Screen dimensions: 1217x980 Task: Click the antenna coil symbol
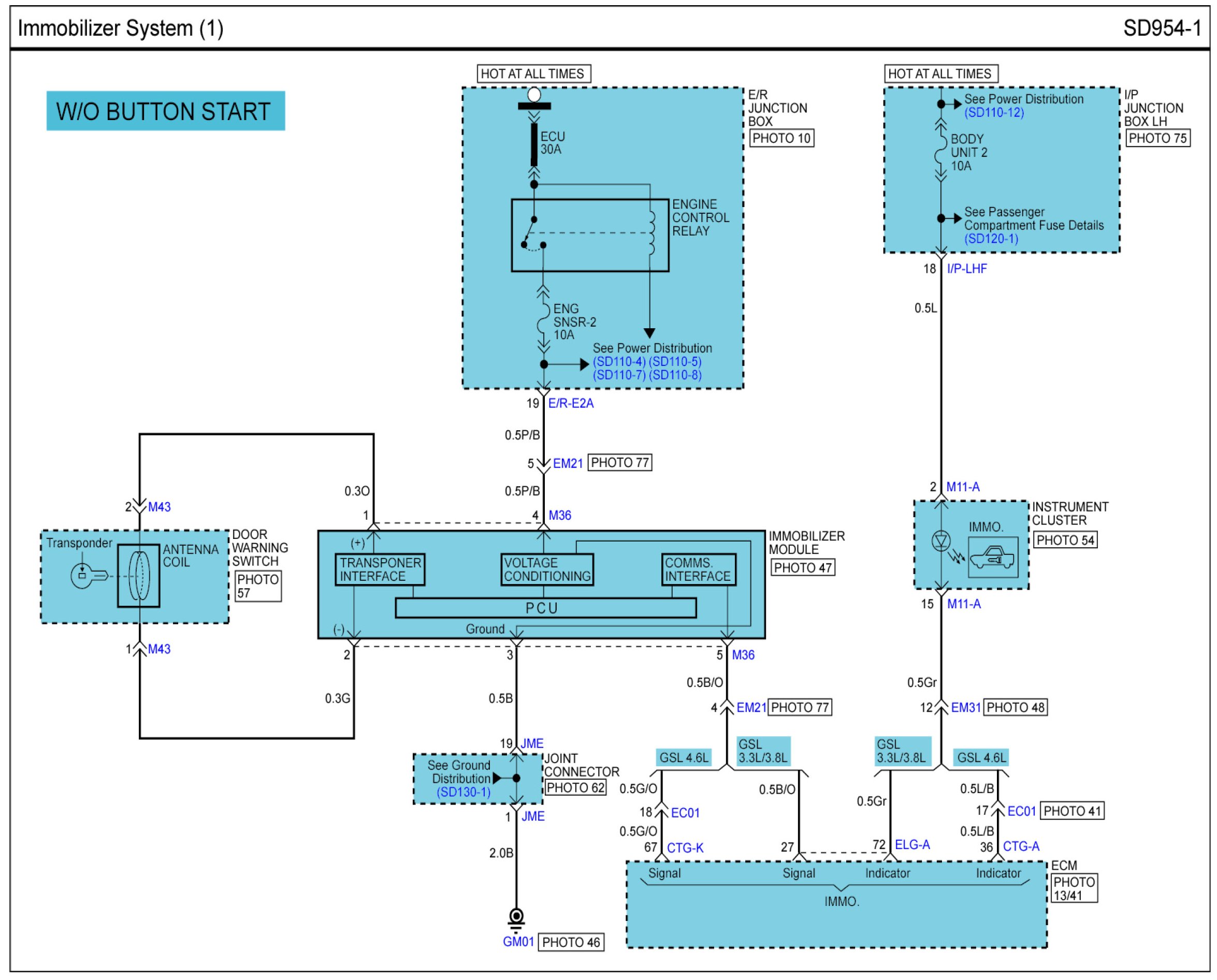[x=139, y=575]
